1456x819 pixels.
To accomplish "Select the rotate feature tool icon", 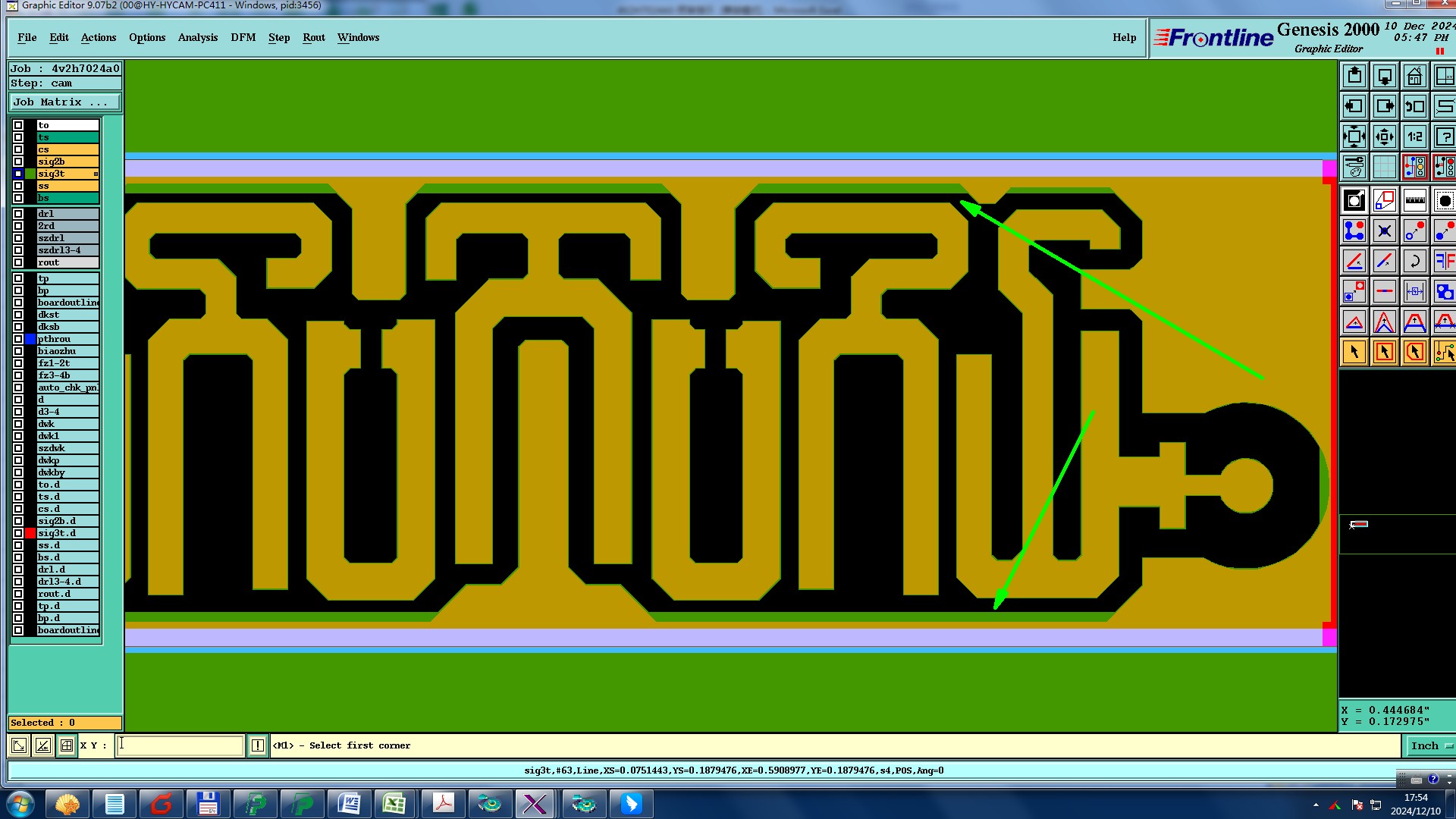I will click(x=1414, y=261).
